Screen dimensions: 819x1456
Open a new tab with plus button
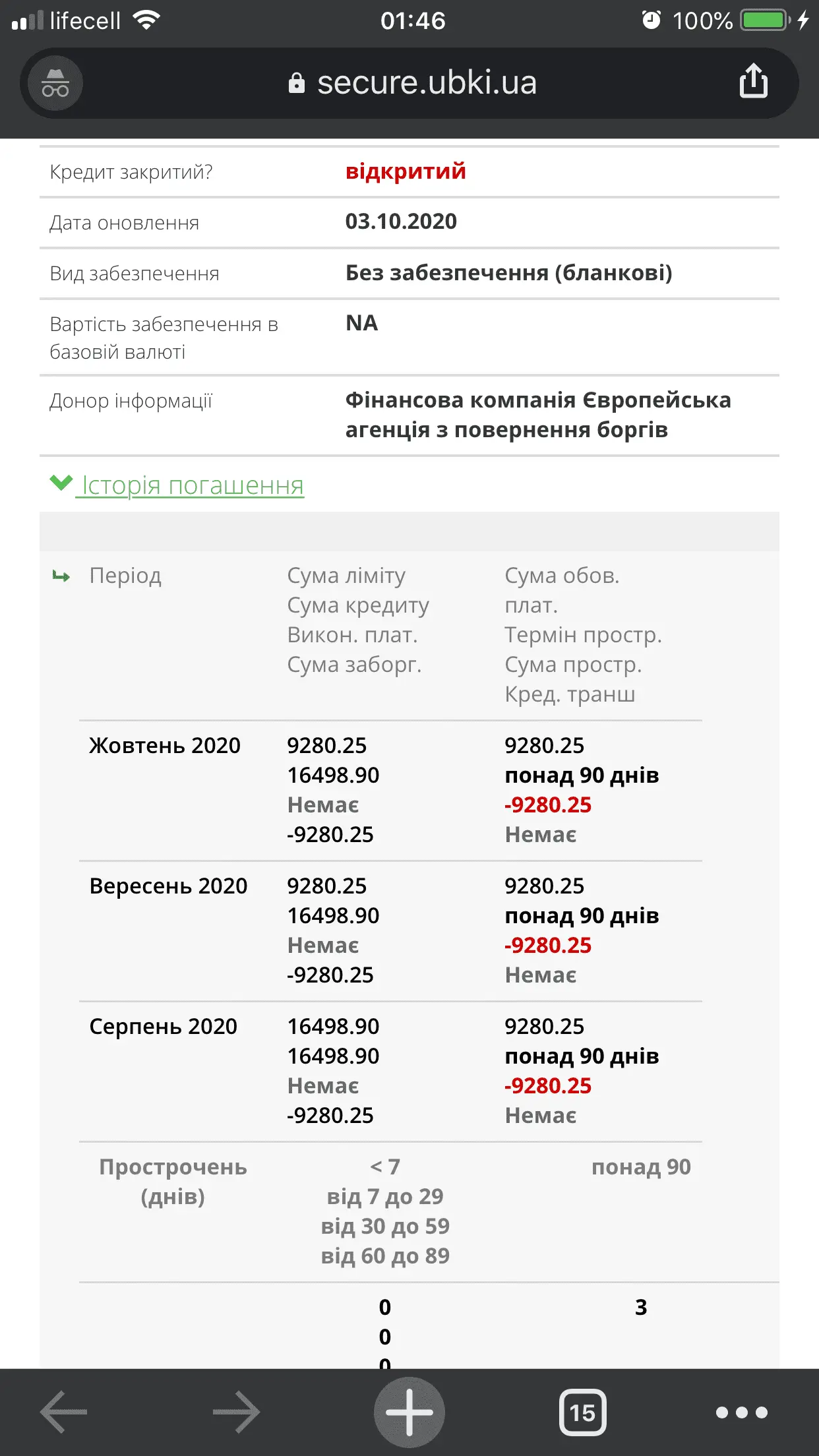409,1412
